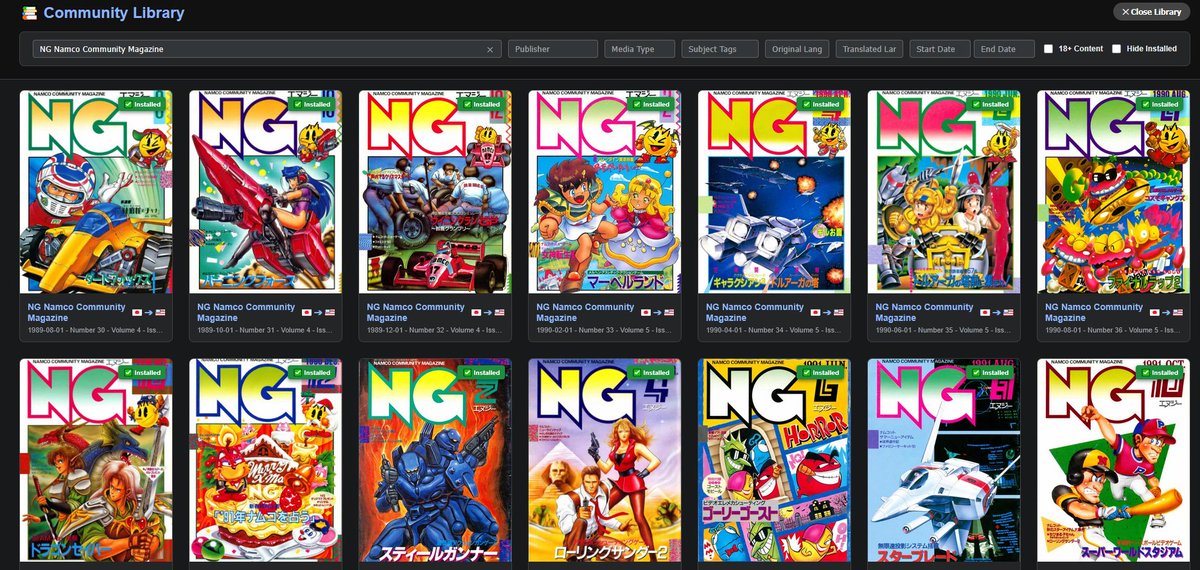
Task: Select the End Date field
Action: click(x=1006, y=48)
